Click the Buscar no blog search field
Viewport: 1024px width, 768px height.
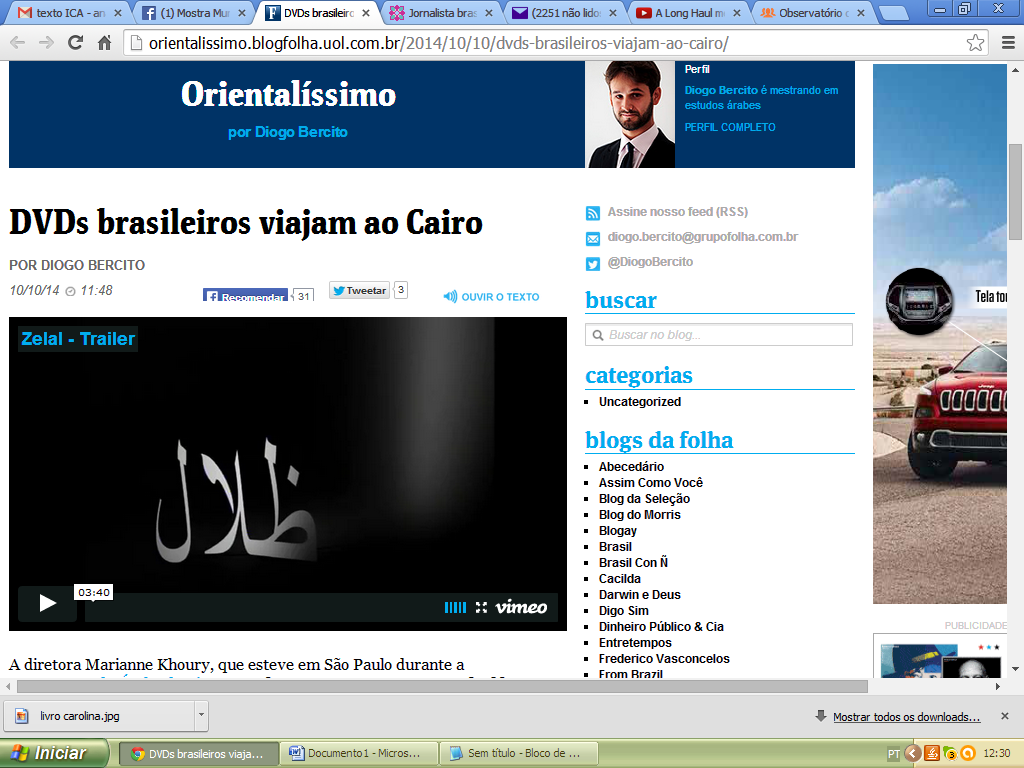(x=719, y=335)
